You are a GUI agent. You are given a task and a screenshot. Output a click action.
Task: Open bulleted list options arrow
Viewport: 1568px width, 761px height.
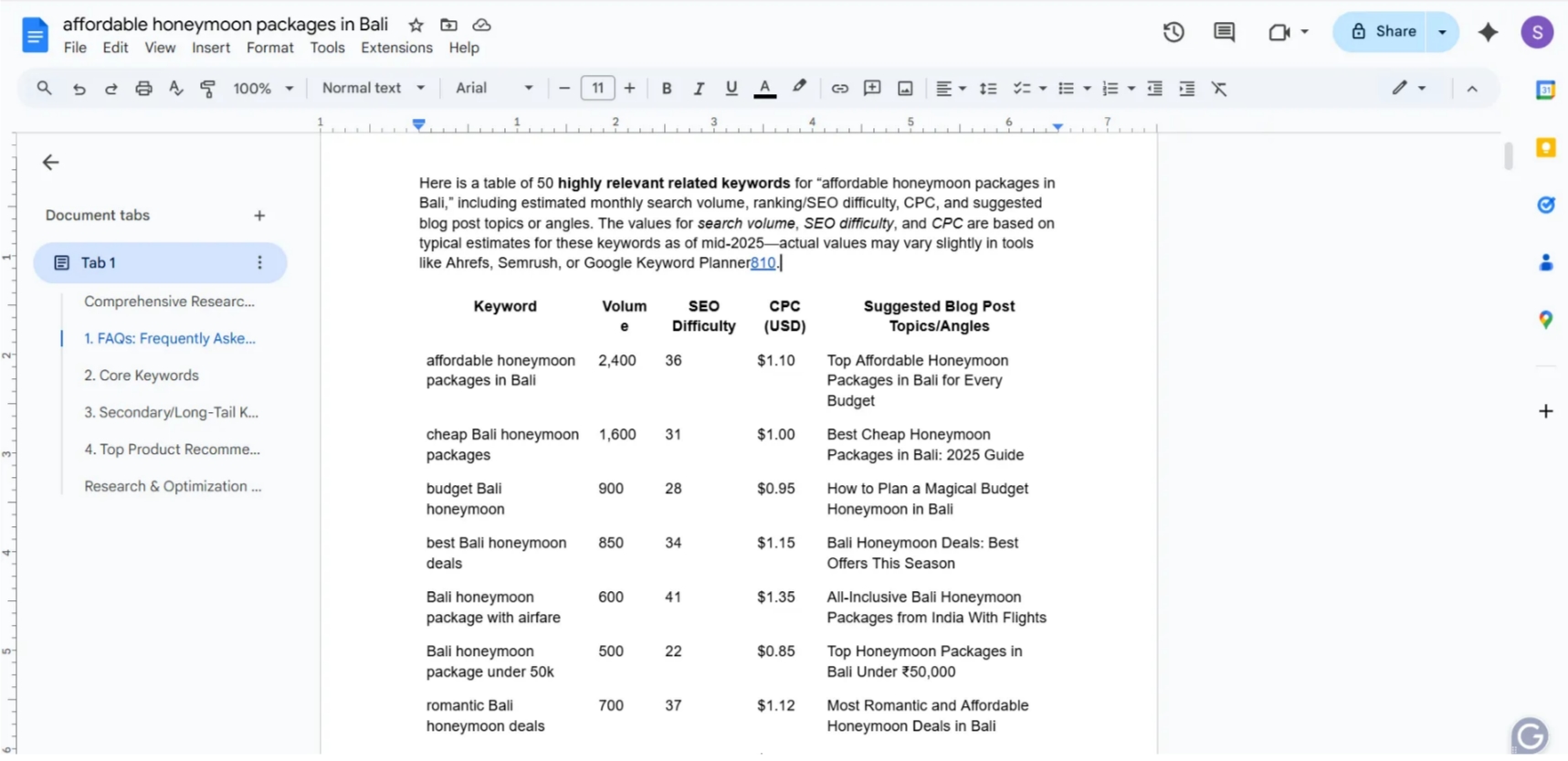[x=1087, y=89]
